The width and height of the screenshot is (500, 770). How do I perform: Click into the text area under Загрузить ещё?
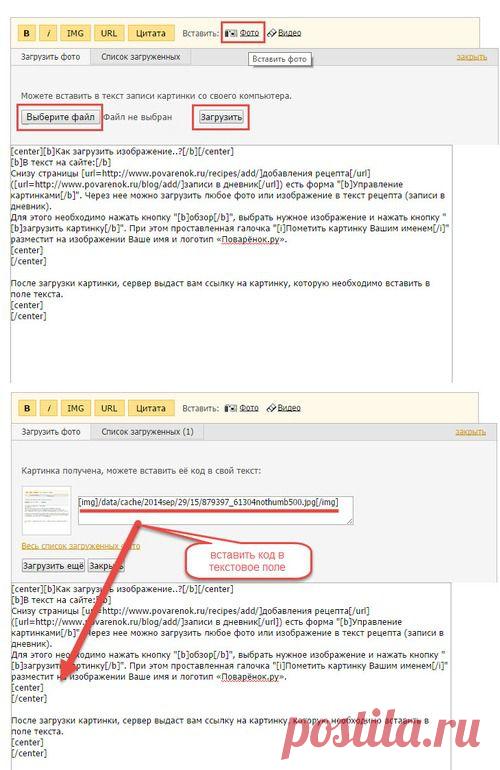(x=231, y=676)
